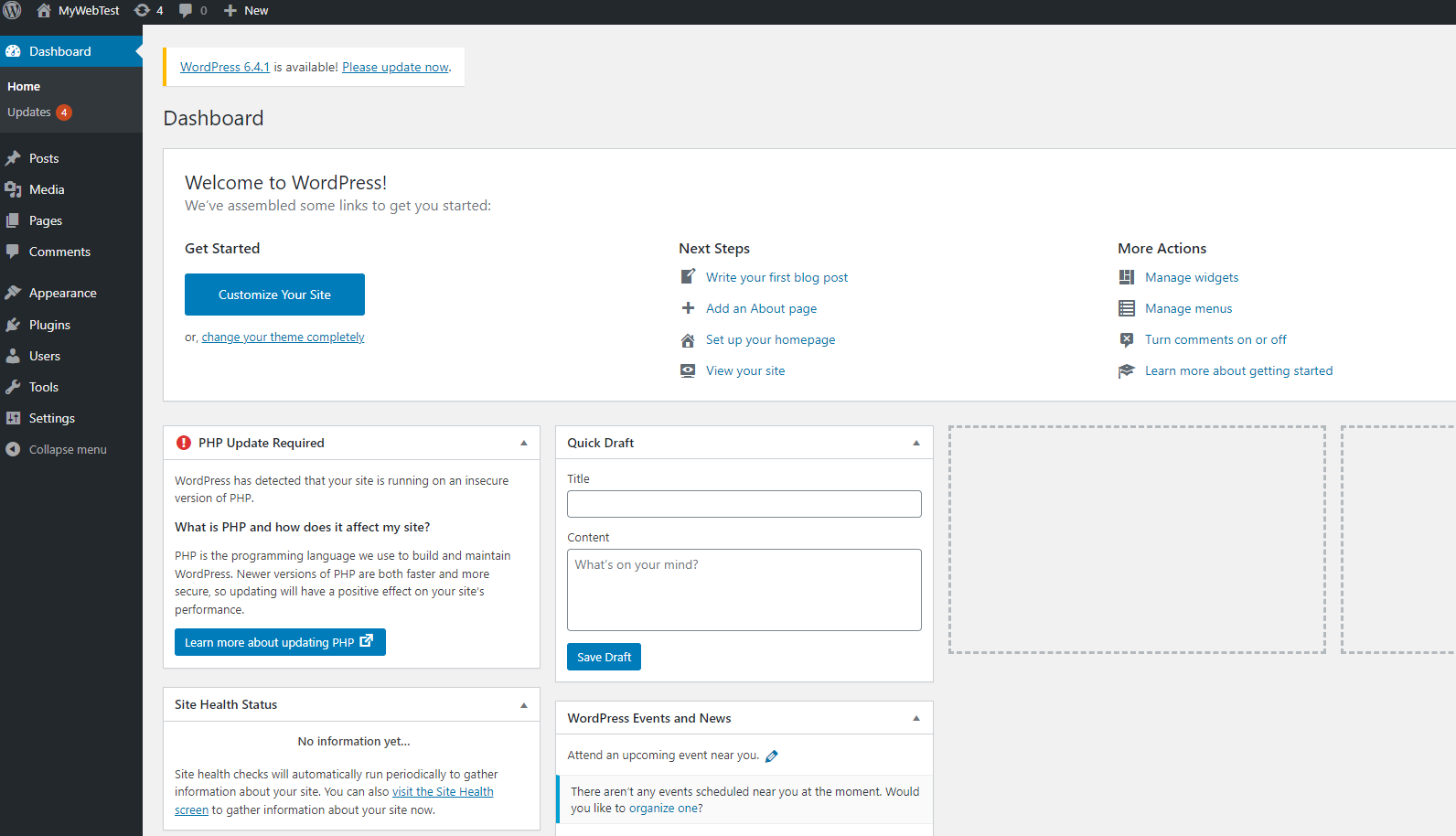Click the Posts pushpin icon
The image size is (1456, 836).
13,158
